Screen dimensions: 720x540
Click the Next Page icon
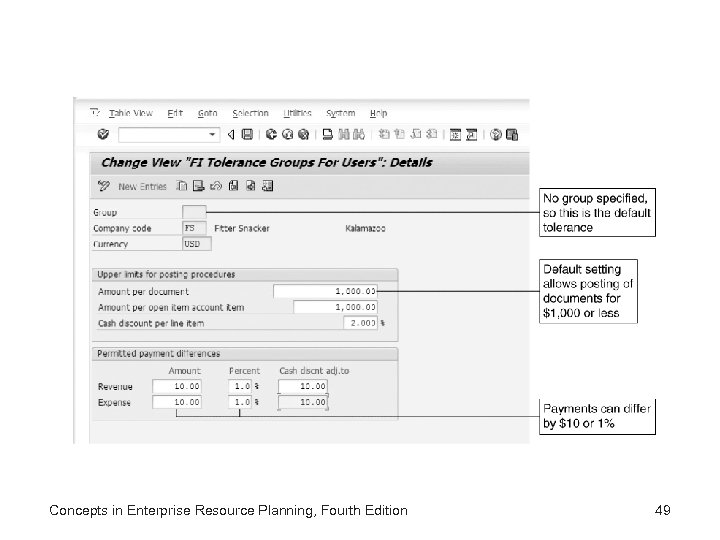click(416, 134)
